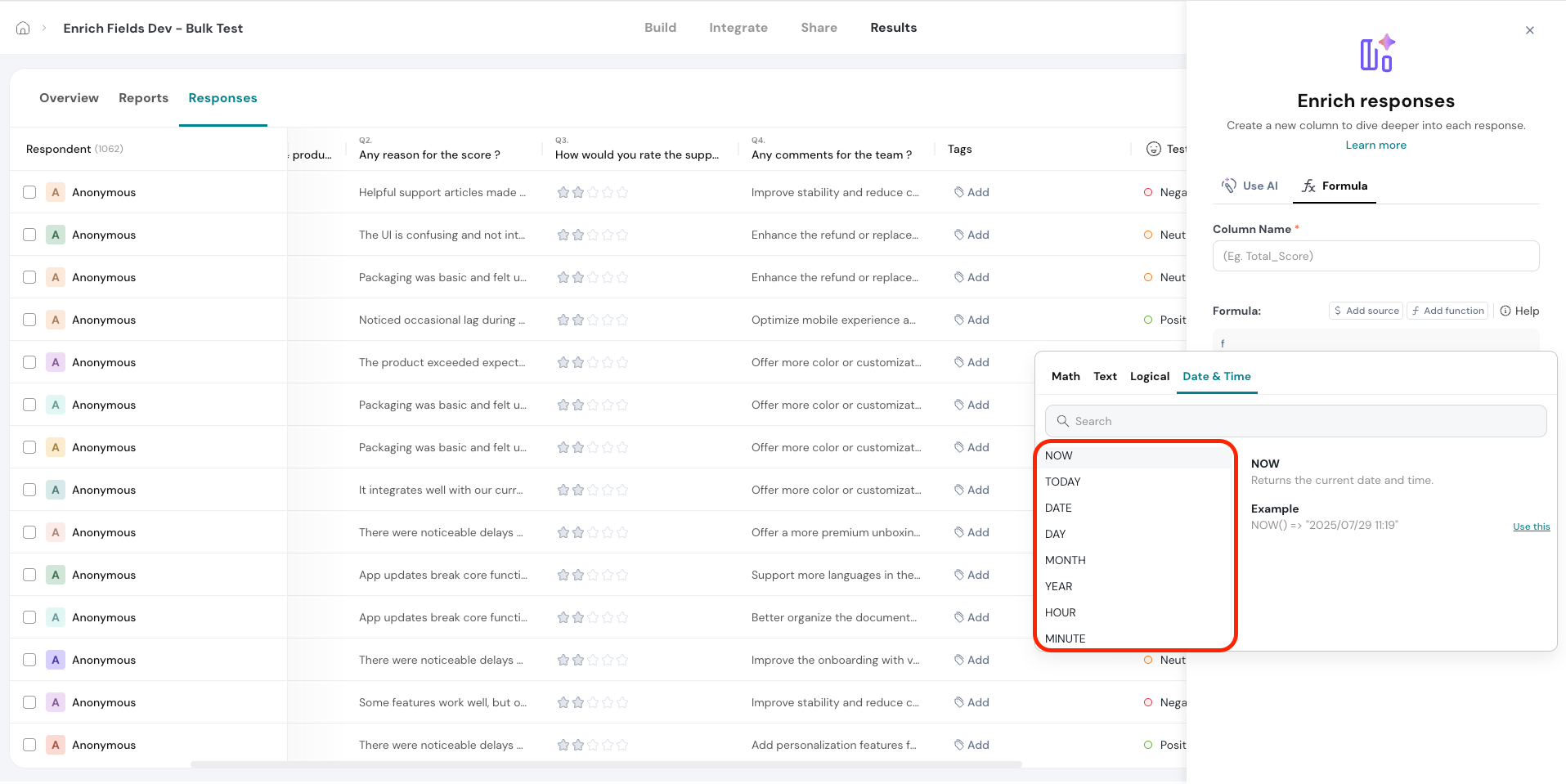Viewport: 1566px width, 784px height.
Task: Add a tag to the first response
Action: [971, 192]
